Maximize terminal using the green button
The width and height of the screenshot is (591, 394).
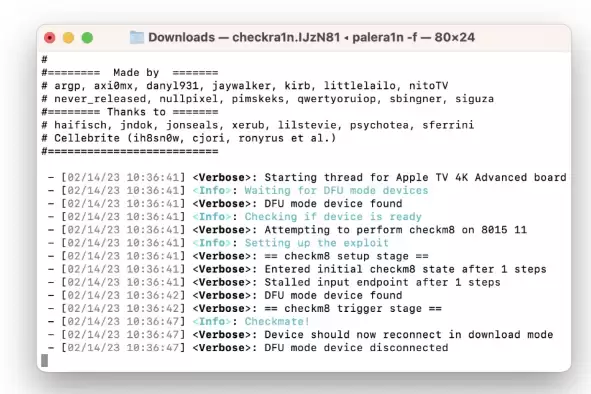[87, 38]
